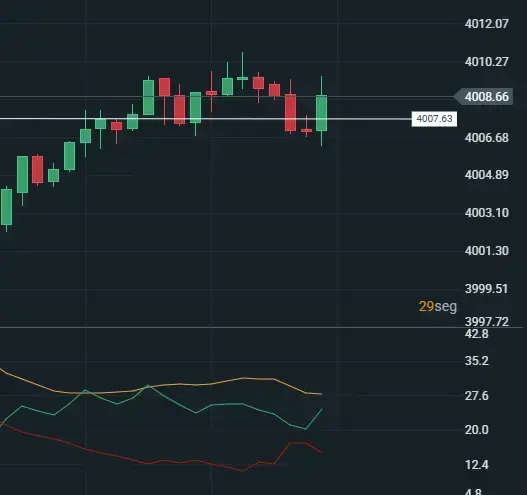
Task: Click the 4012.07 price axis label
Action: 487,24
